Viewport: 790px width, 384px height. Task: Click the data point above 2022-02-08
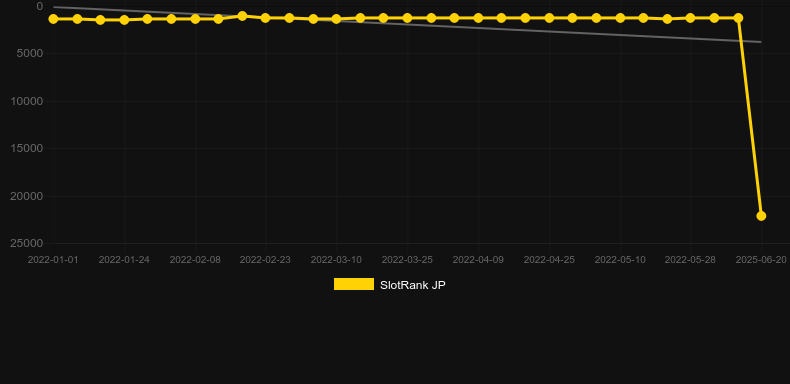(x=195, y=19)
